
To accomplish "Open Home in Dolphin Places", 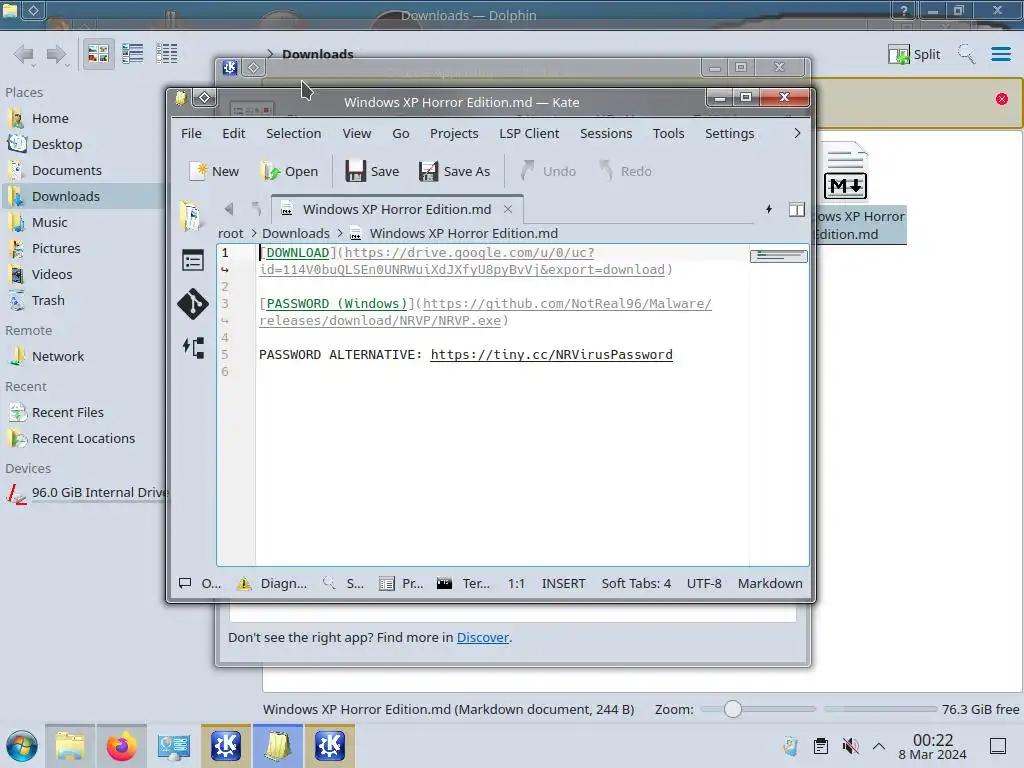I will coord(50,118).
